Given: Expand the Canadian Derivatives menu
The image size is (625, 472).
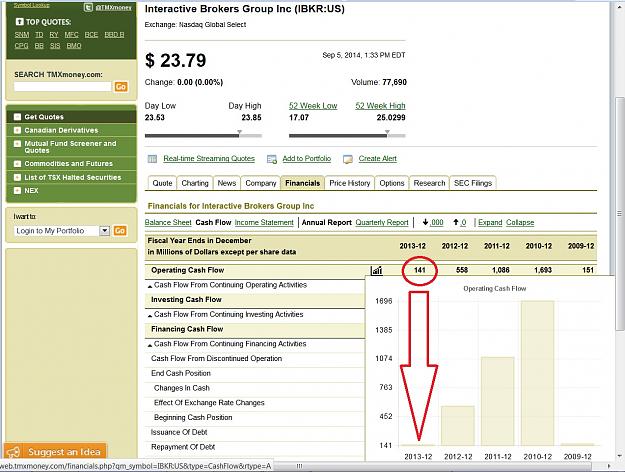Looking at the screenshot, I should pos(17,130).
